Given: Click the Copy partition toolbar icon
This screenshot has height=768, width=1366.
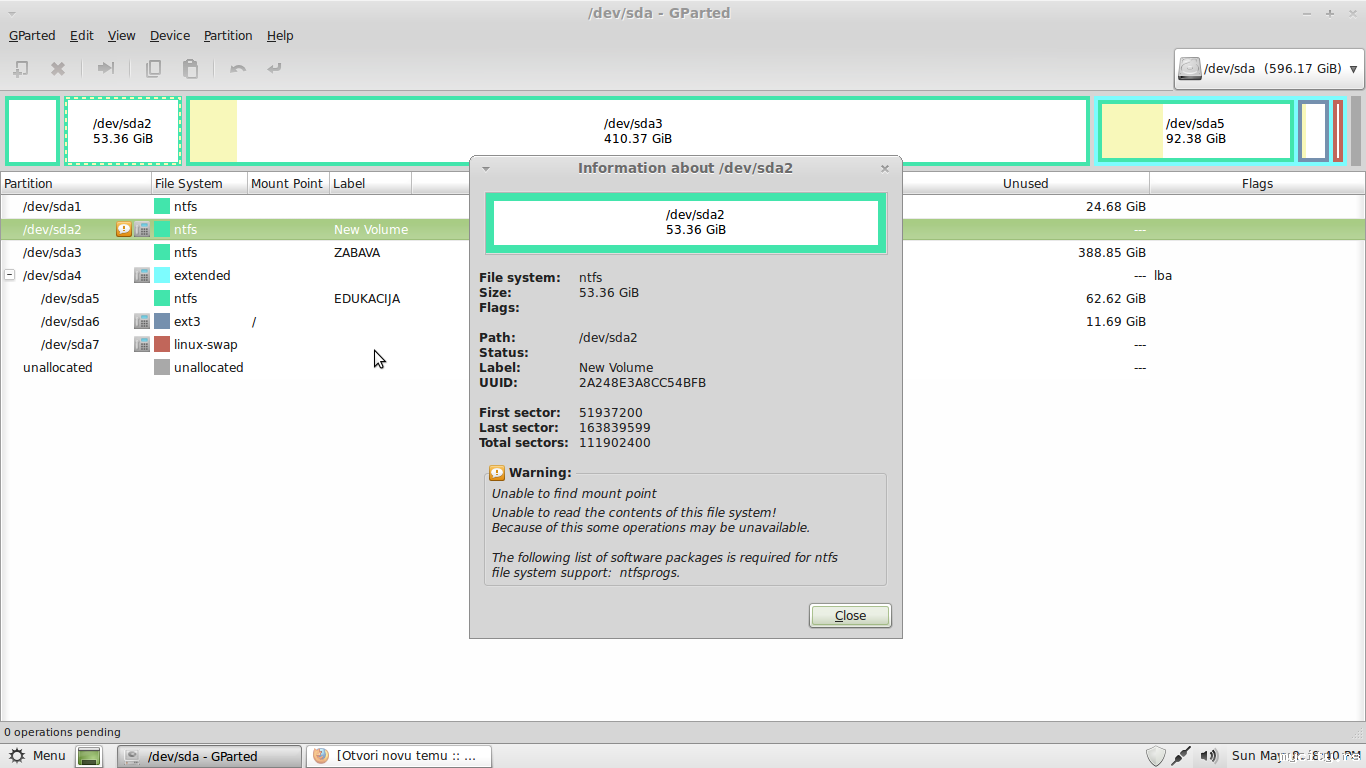Looking at the screenshot, I should pos(153,69).
